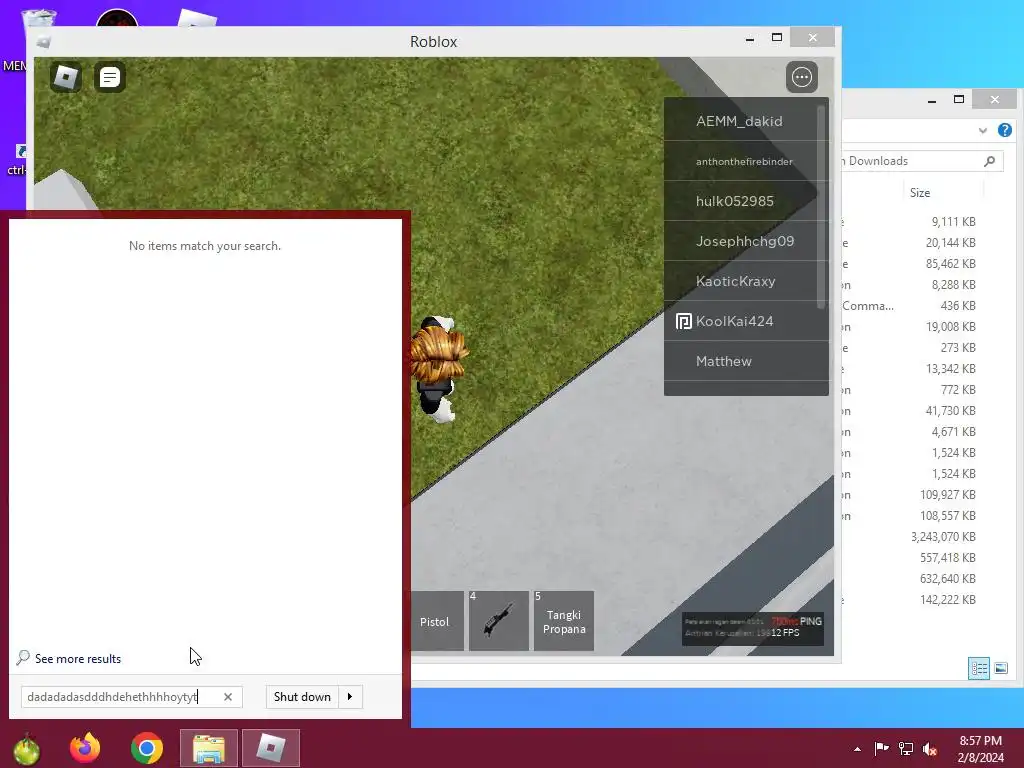Click the player list scrollbar

tap(821, 208)
